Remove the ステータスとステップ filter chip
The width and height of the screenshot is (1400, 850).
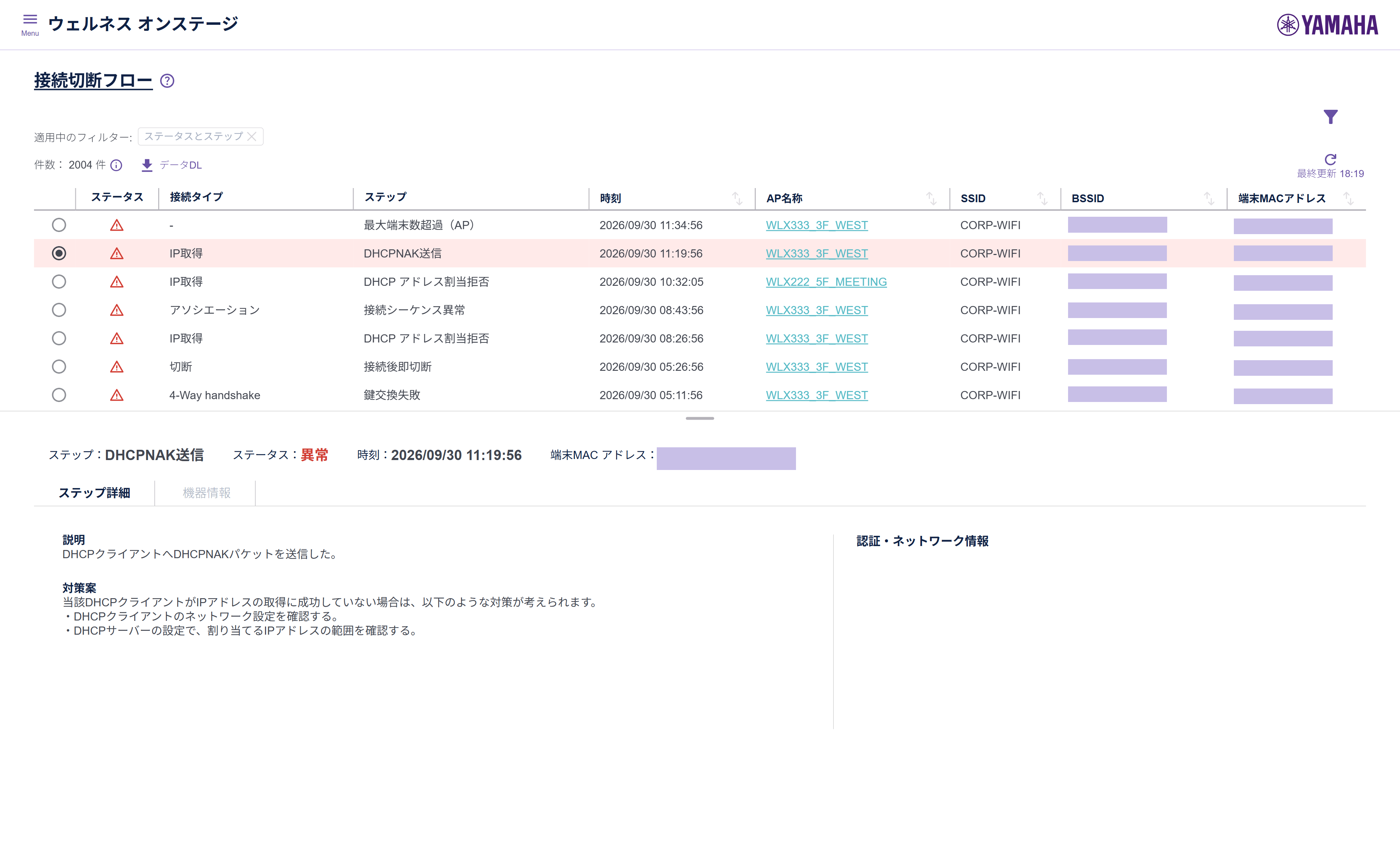(x=252, y=136)
